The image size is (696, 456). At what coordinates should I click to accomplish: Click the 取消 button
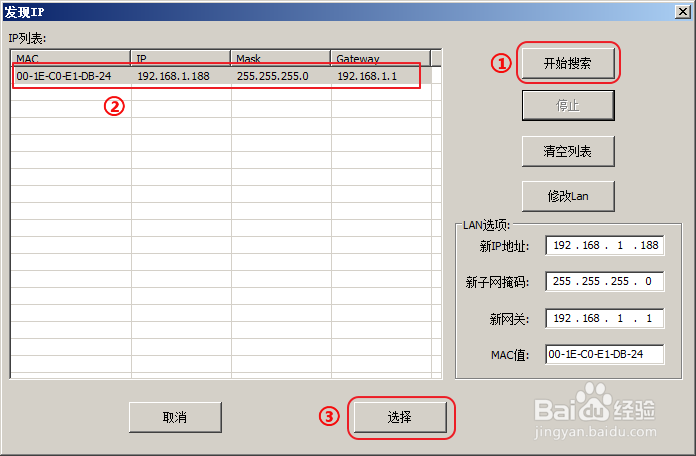(175, 417)
